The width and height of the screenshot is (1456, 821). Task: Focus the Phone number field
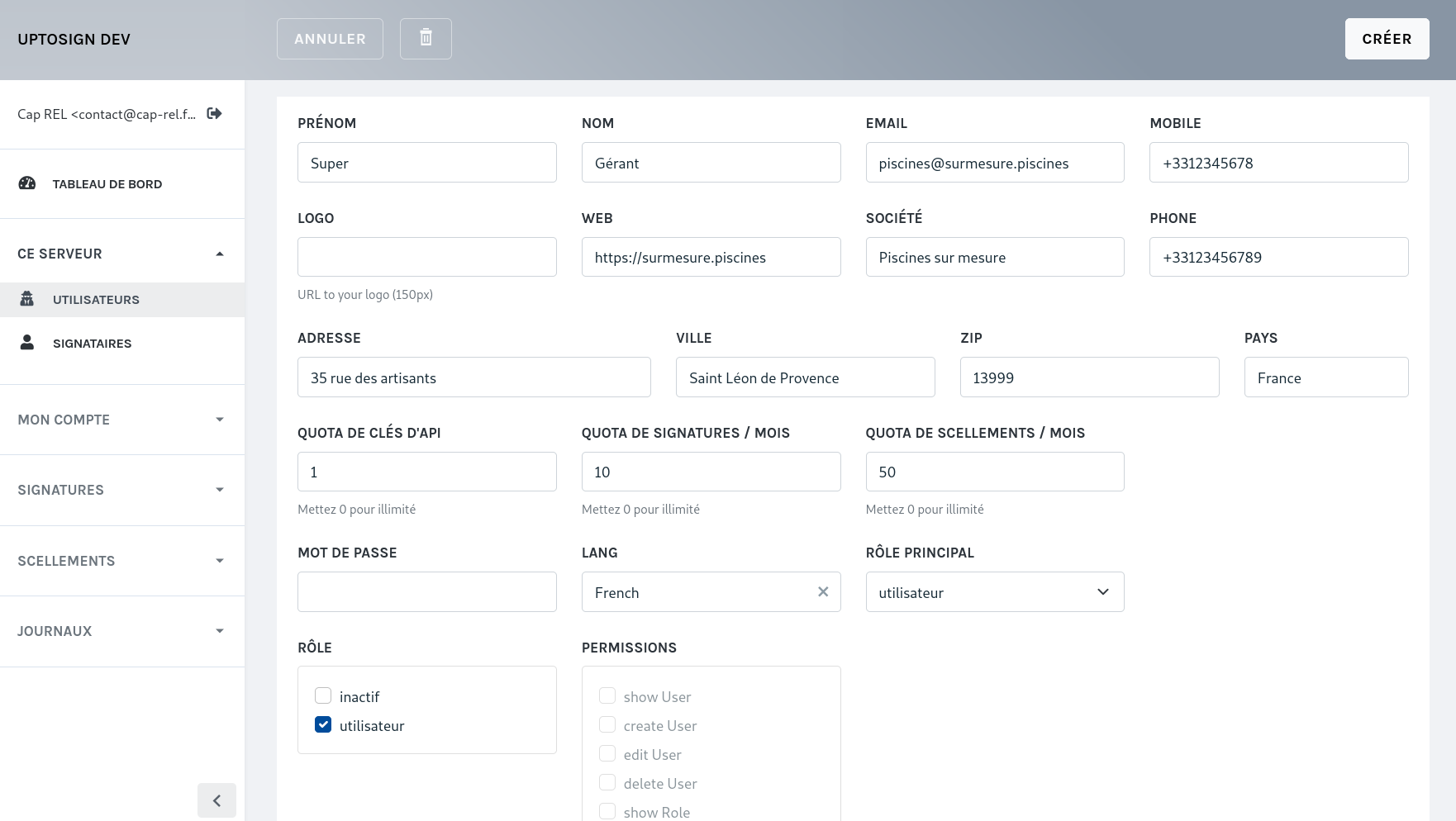pyautogui.click(x=1279, y=257)
